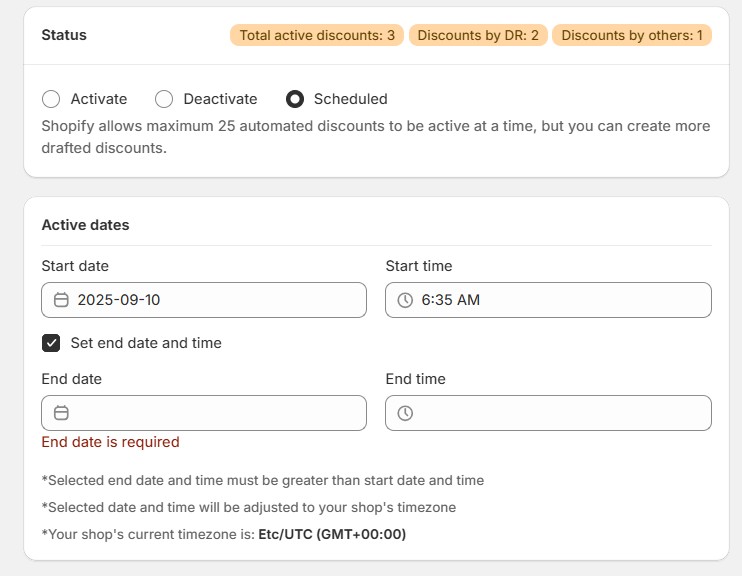Uncheck Set end date and time checkbox
This screenshot has height=576, width=742.
pyautogui.click(x=51, y=343)
